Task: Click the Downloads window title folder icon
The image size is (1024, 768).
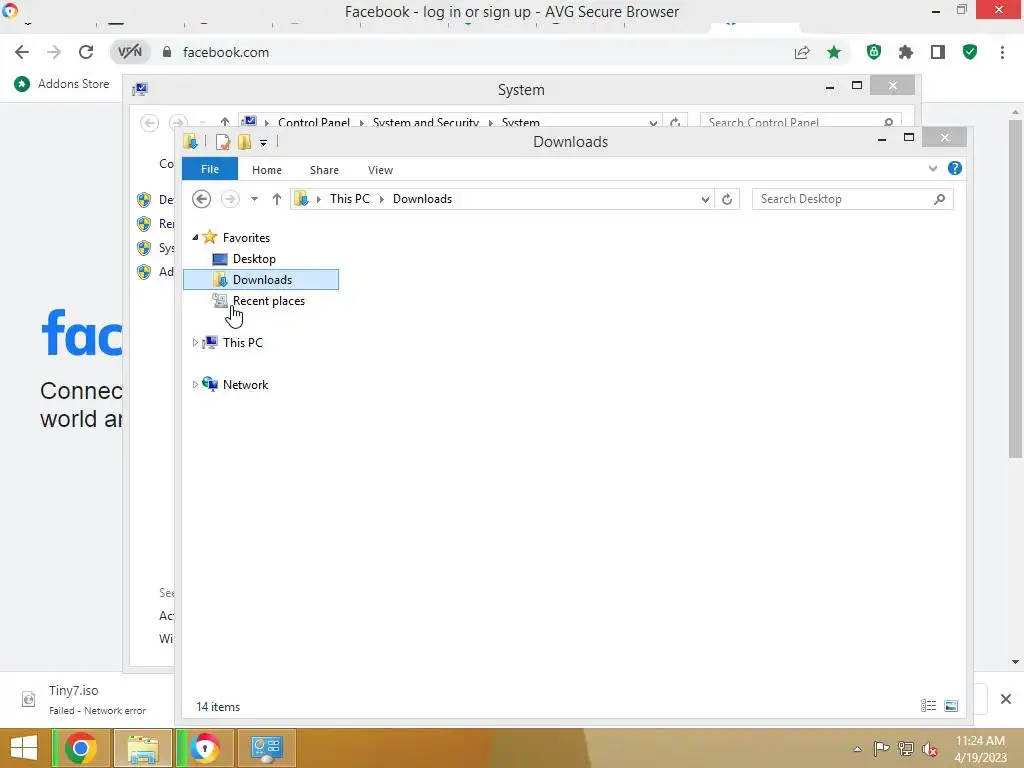Action: coord(191,141)
